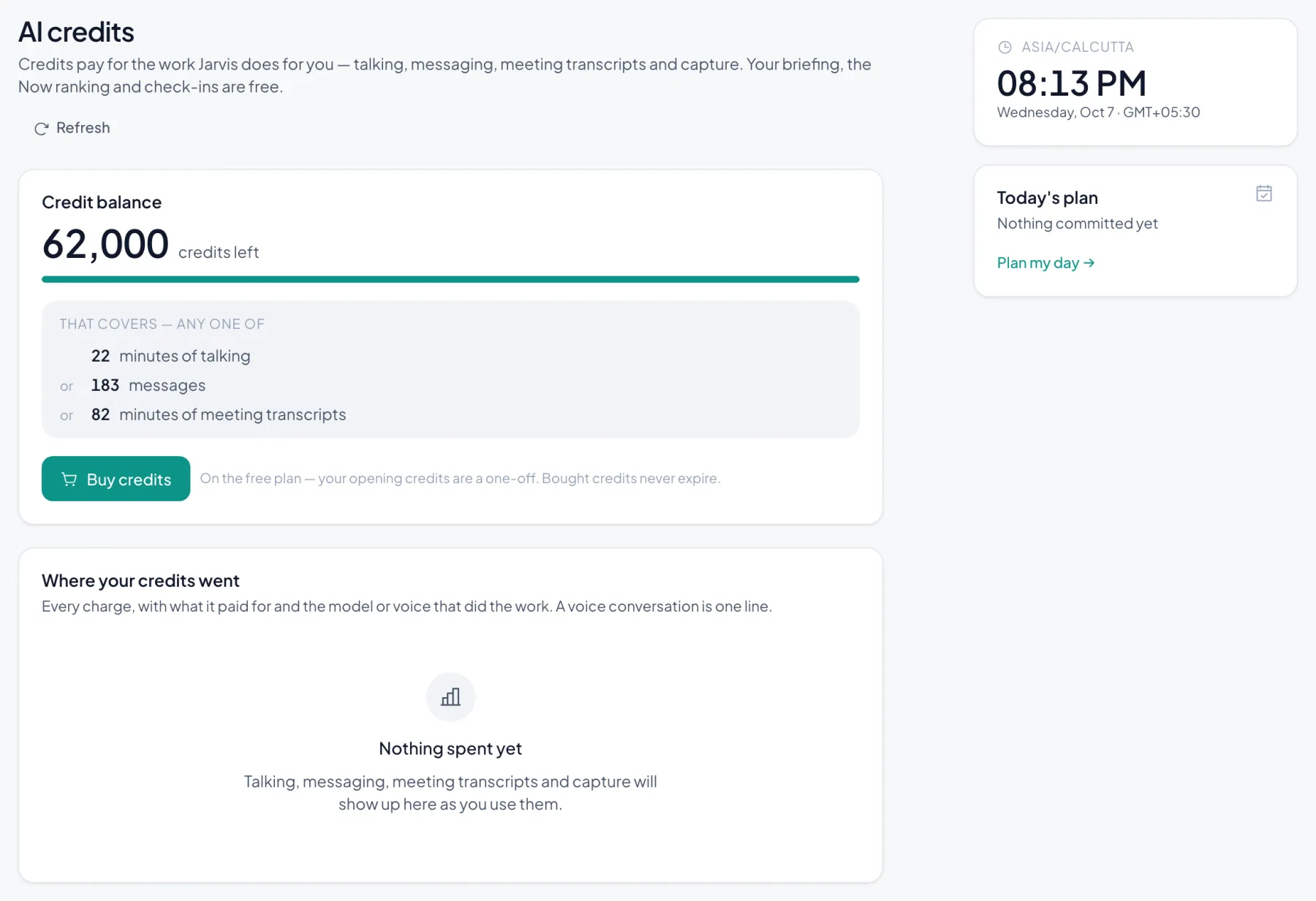Click the 'Wednesday, Oct 7 · GMT+05:30' date line
The width and height of the screenshot is (1316, 901).
tap(1098, 113)
